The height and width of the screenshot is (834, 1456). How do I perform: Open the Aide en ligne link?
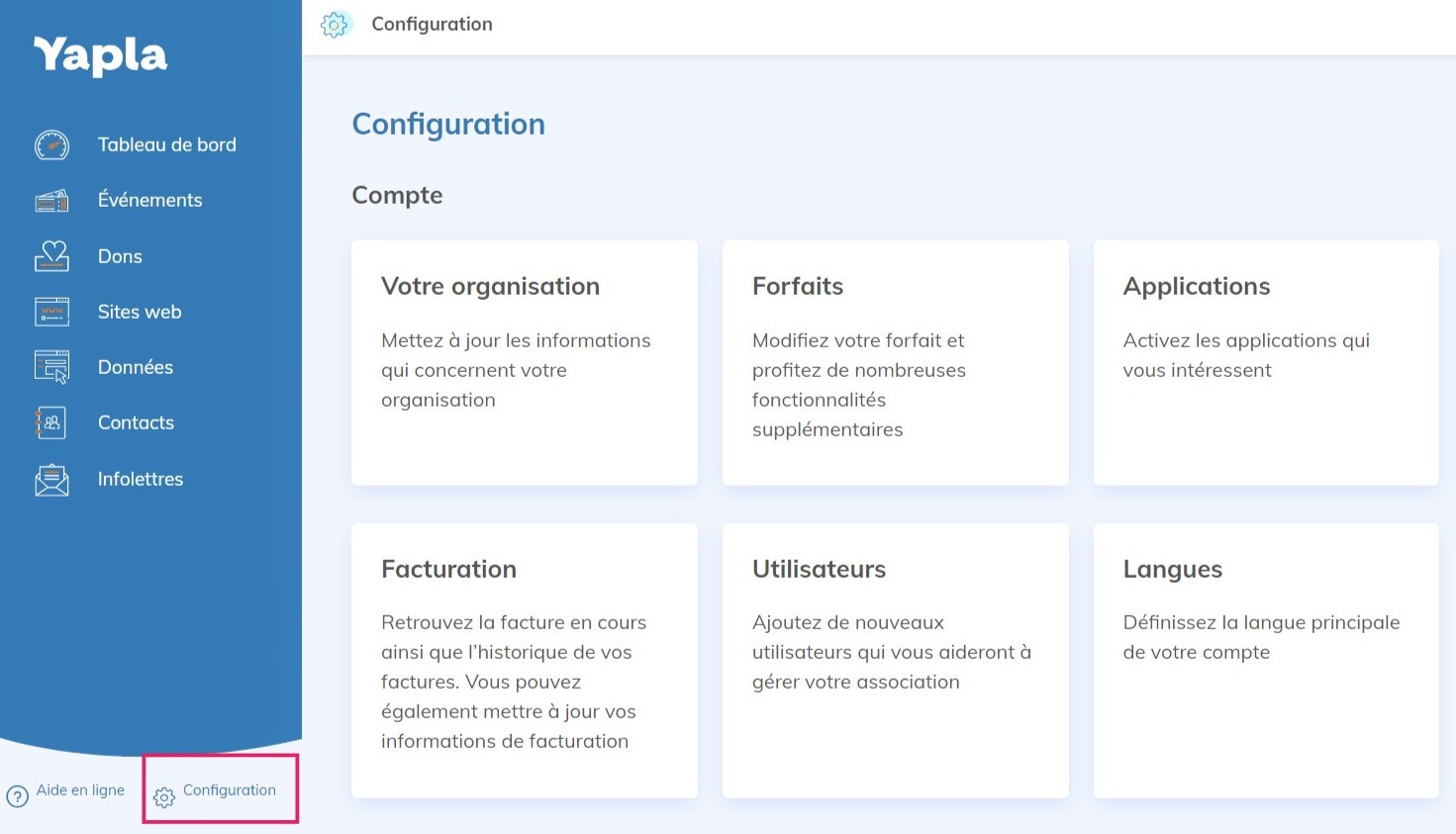point(80,790)
